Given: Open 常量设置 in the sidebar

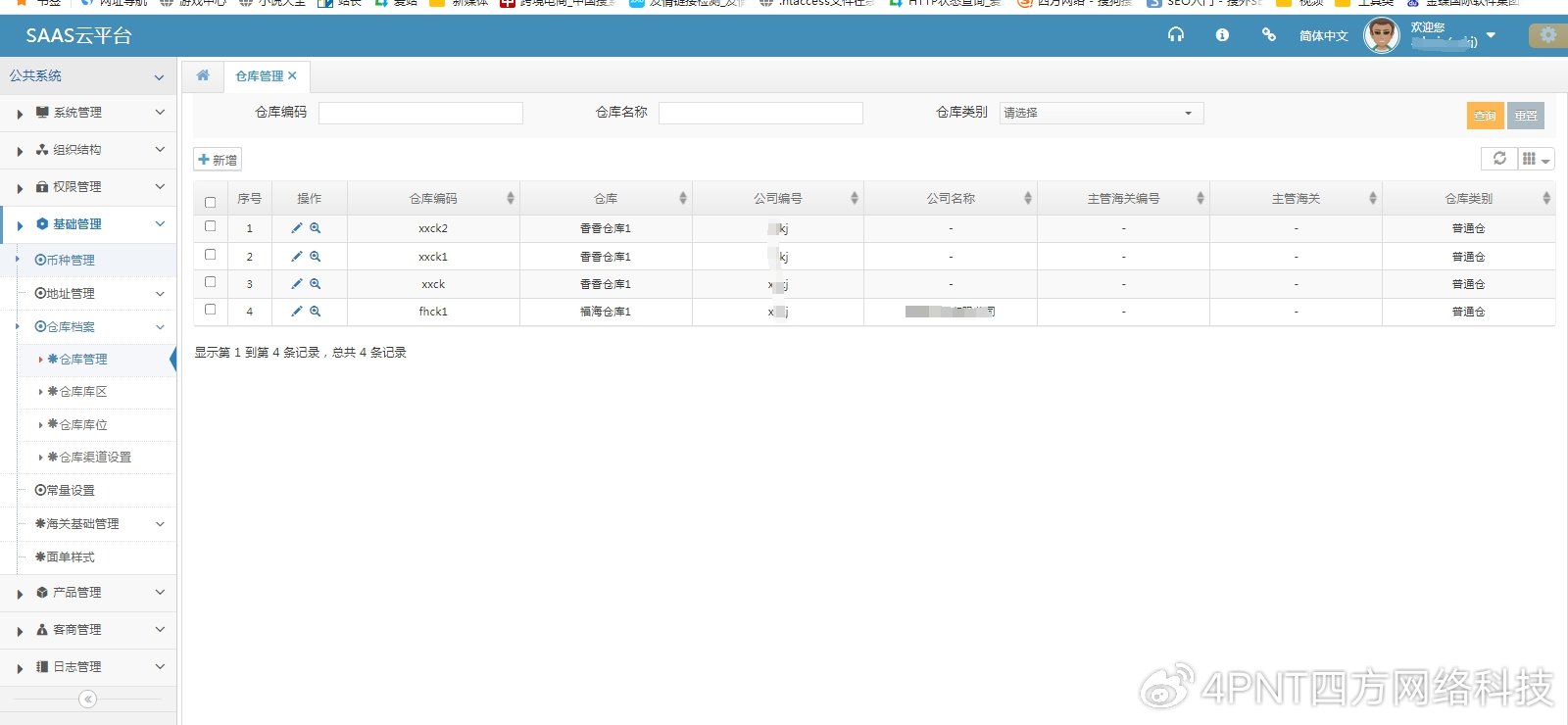Looking at the screenshot, I should (71, 491).
